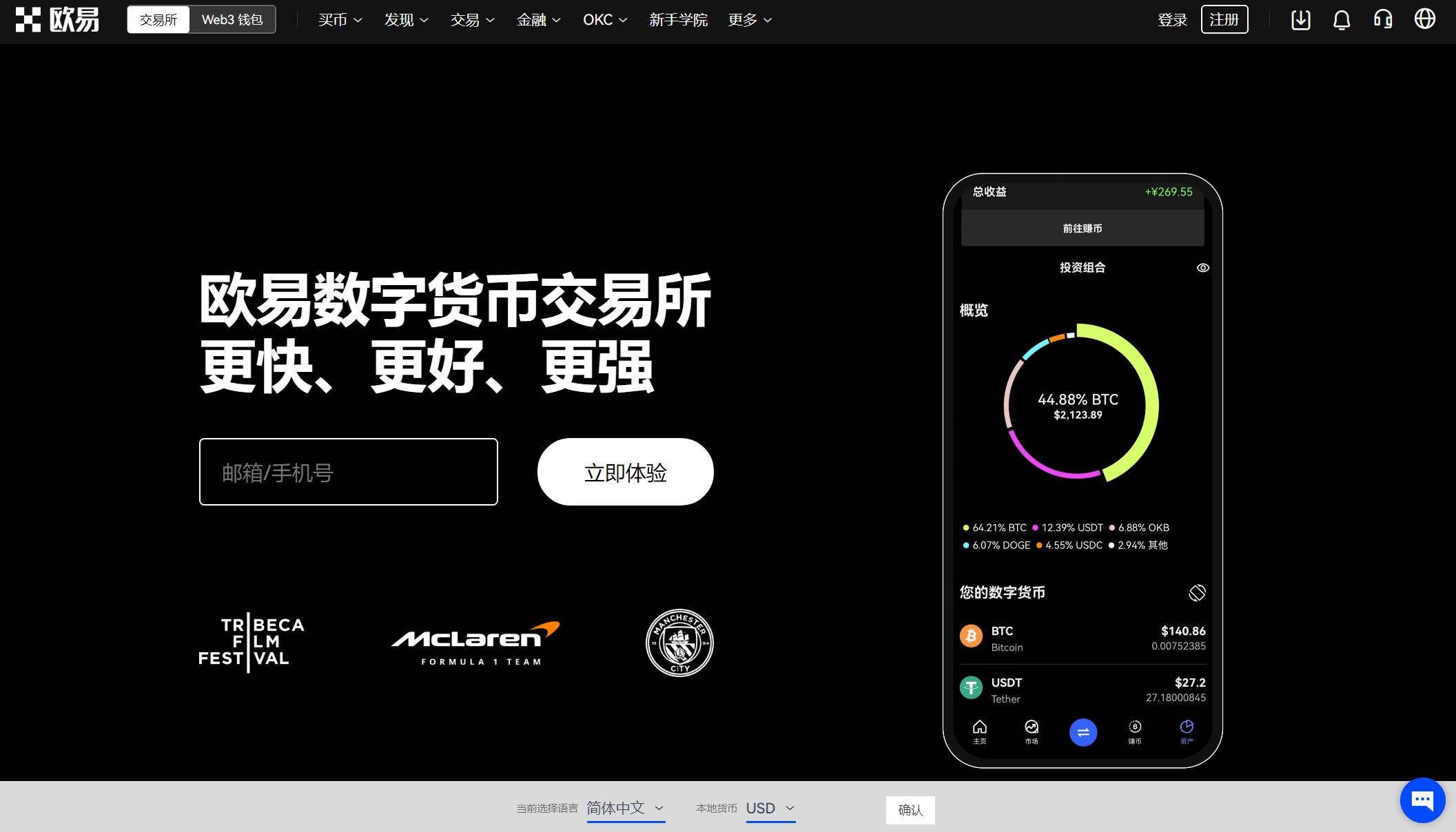Screen dimensions: 1456x832
Task: Click the 邮箱/手机号 input field
Action: click(348, 471)
